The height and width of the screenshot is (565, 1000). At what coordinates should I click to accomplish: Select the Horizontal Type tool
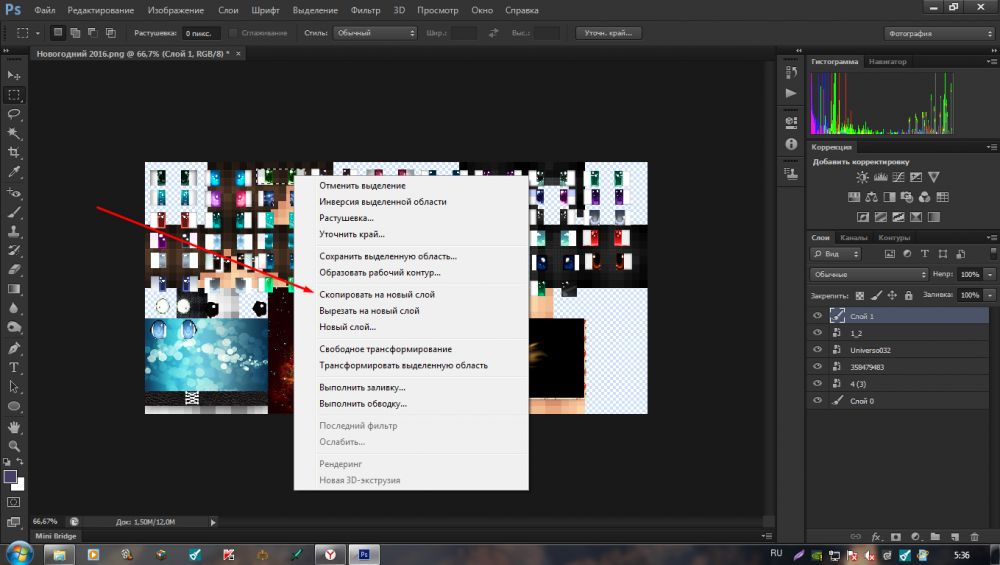pyautogui.click(x=14, y=368)
